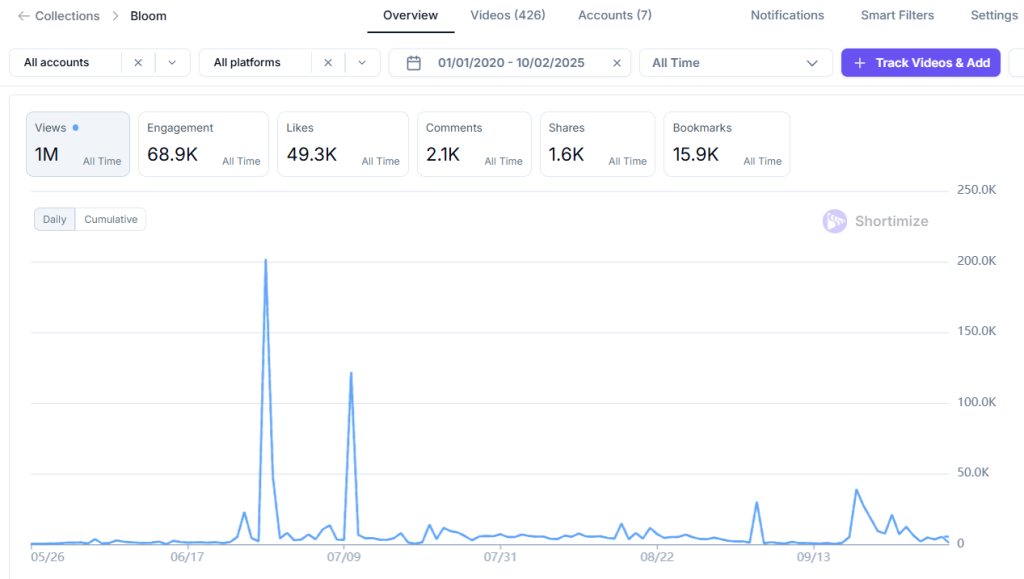Expand the All accounts dropdown chevron
The height and width of the screenshot is (579, 1024).
[x=172, y=62]
